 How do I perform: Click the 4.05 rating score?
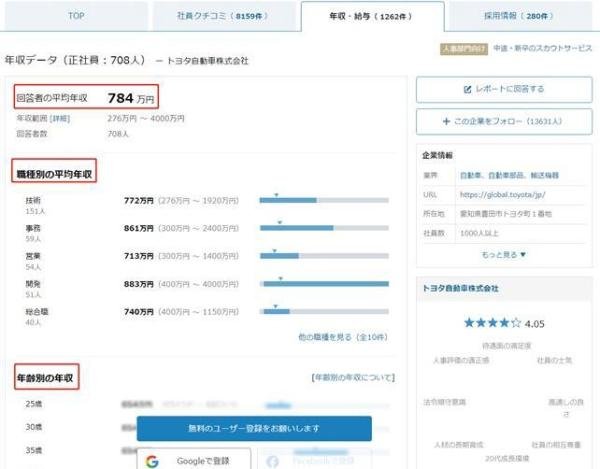click(x=534, y=324)
